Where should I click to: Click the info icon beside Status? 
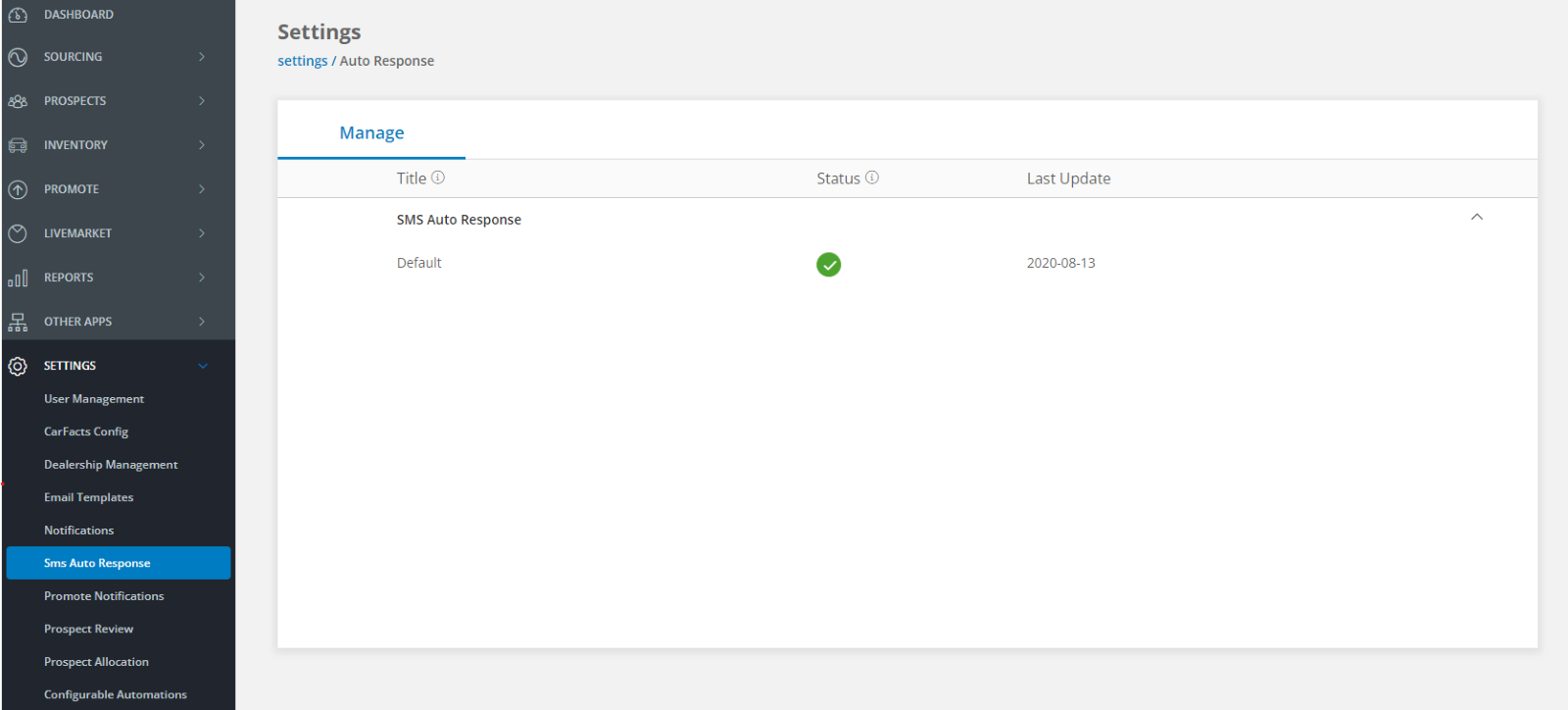871,177
